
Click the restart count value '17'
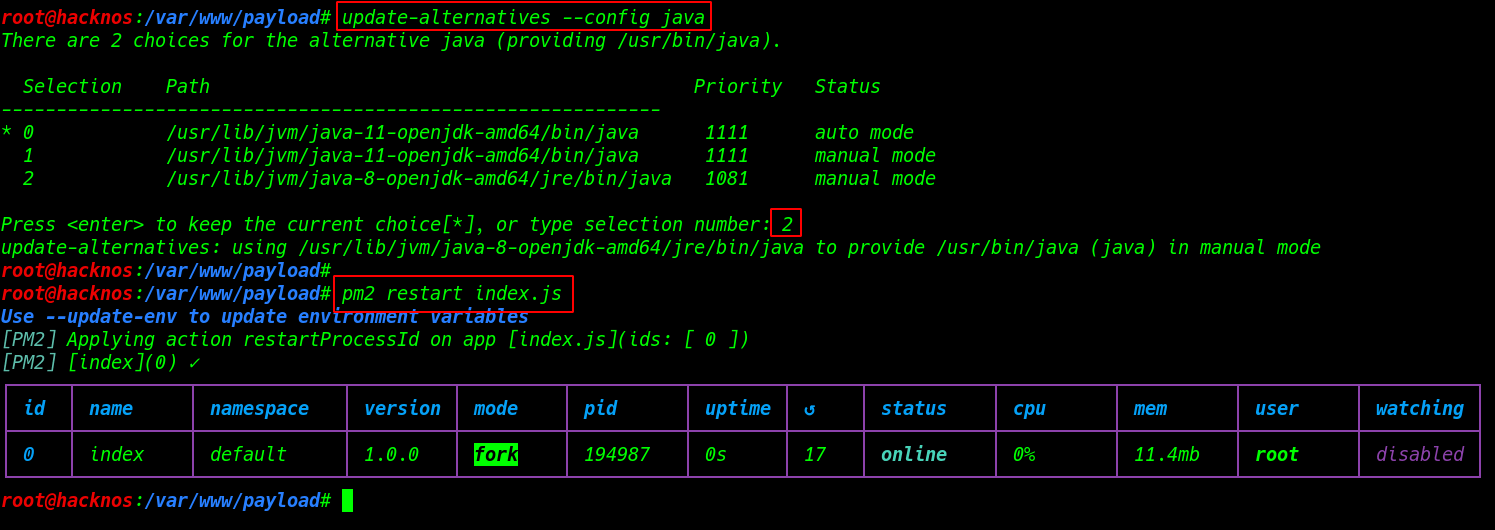tap(815, 455)
